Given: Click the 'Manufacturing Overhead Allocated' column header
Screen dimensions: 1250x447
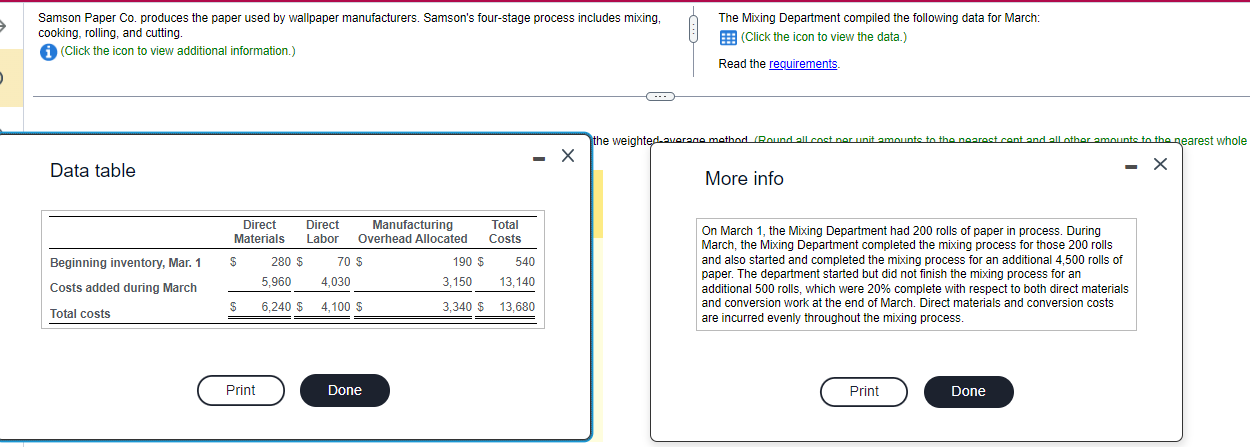Looking at the screenshot, I should coord(412,232).
